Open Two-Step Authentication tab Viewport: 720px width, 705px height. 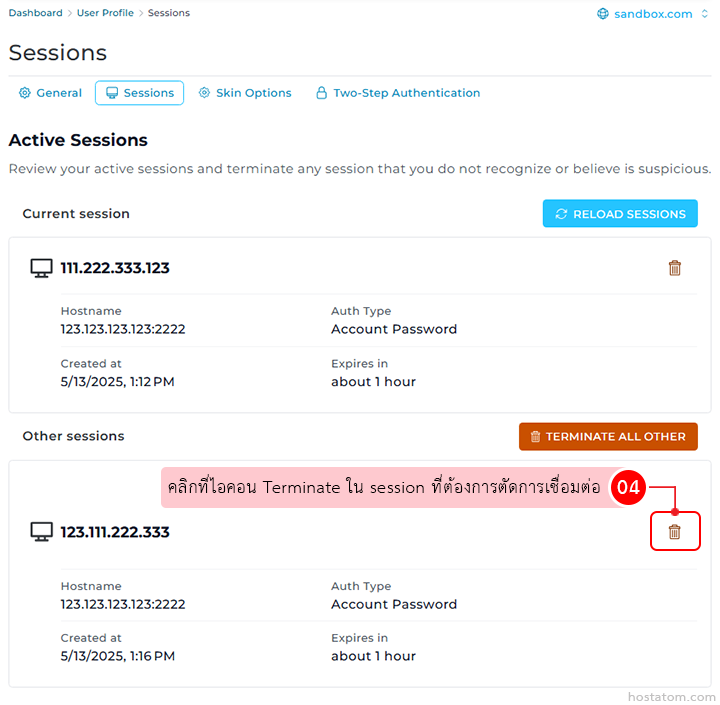click(x=397, y=93)
